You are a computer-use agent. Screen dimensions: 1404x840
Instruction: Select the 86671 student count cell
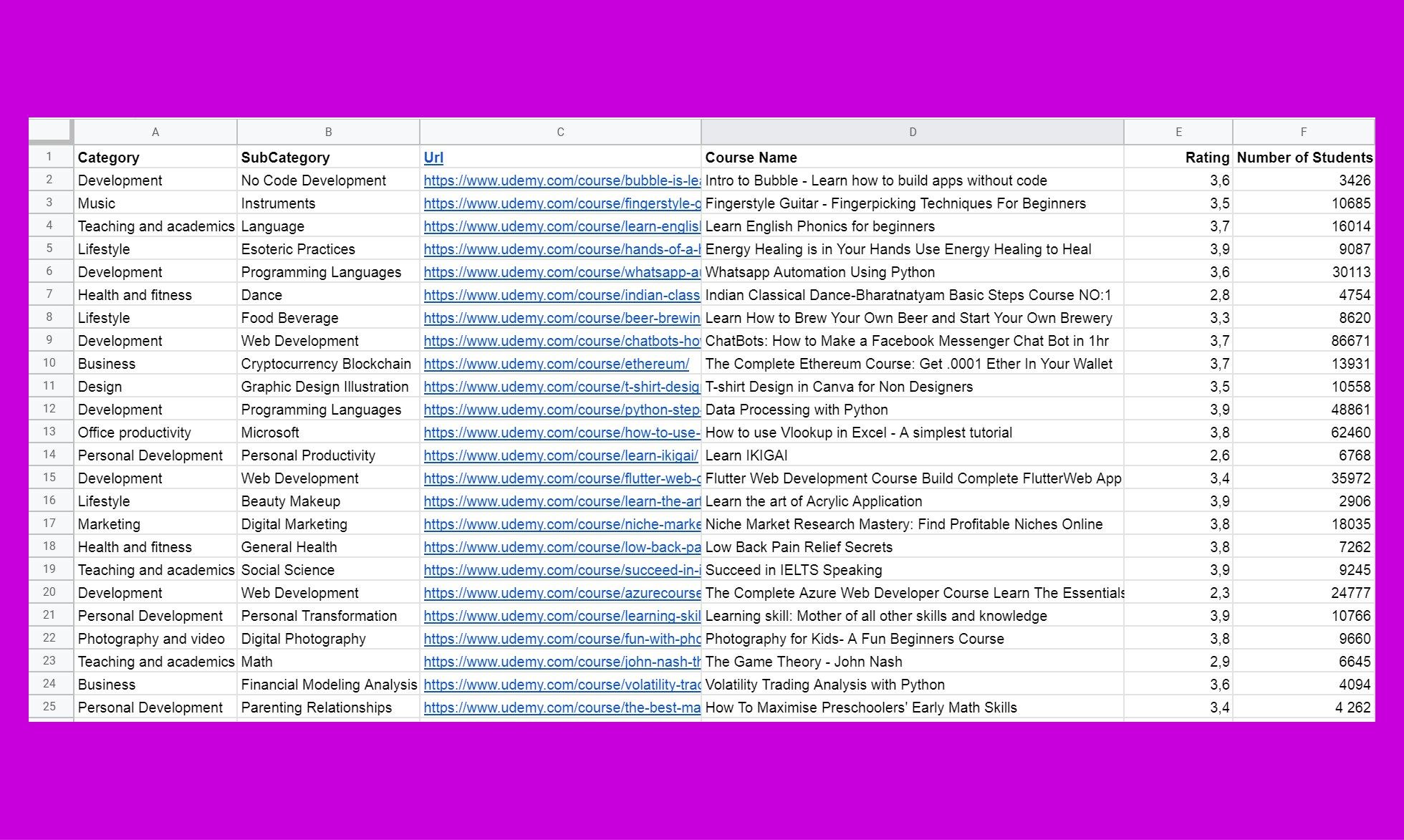(1304, 341)
